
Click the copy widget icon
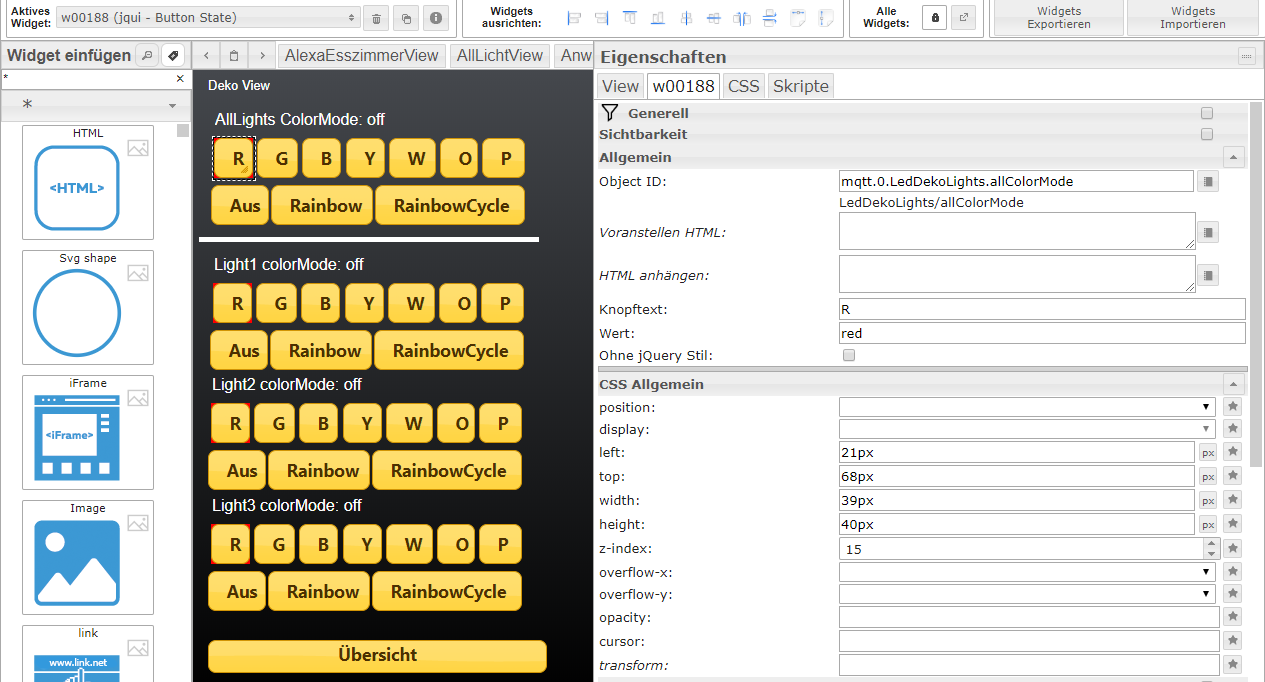pyautogui.click(x=406, y=18)
